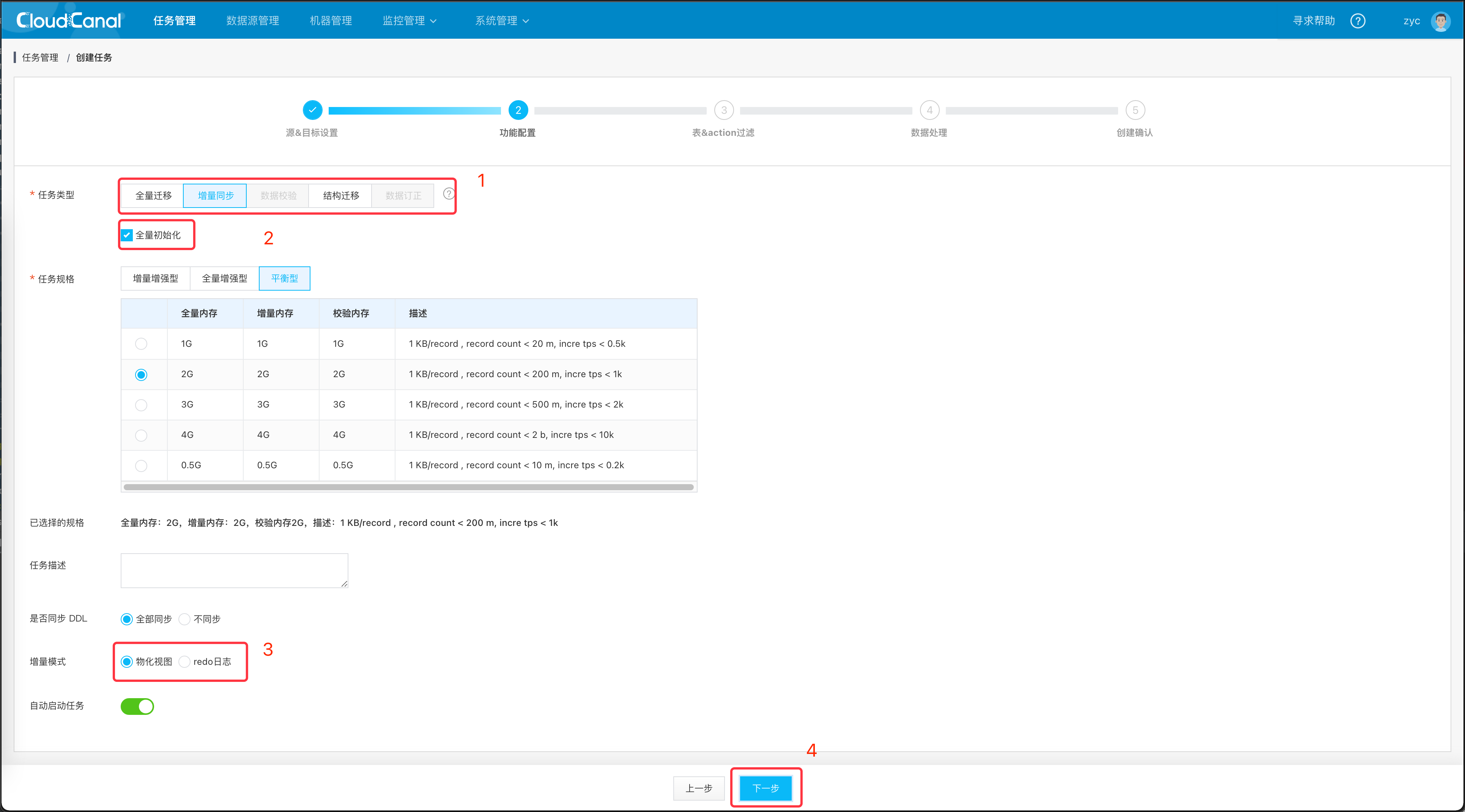The image size is (1465, 812).
Task: Switch to 全量增强型 task spec tab
Action: (x=224, y=278)
